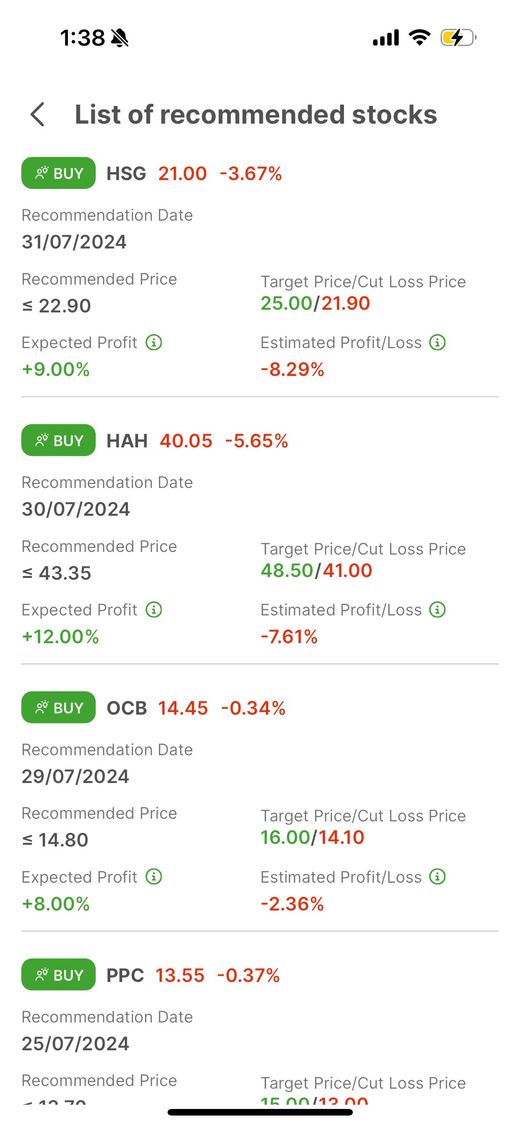Tap the BUY badge for HSG
The height and width of the screenshot is (1125, 520).
(x=58, y=173)
